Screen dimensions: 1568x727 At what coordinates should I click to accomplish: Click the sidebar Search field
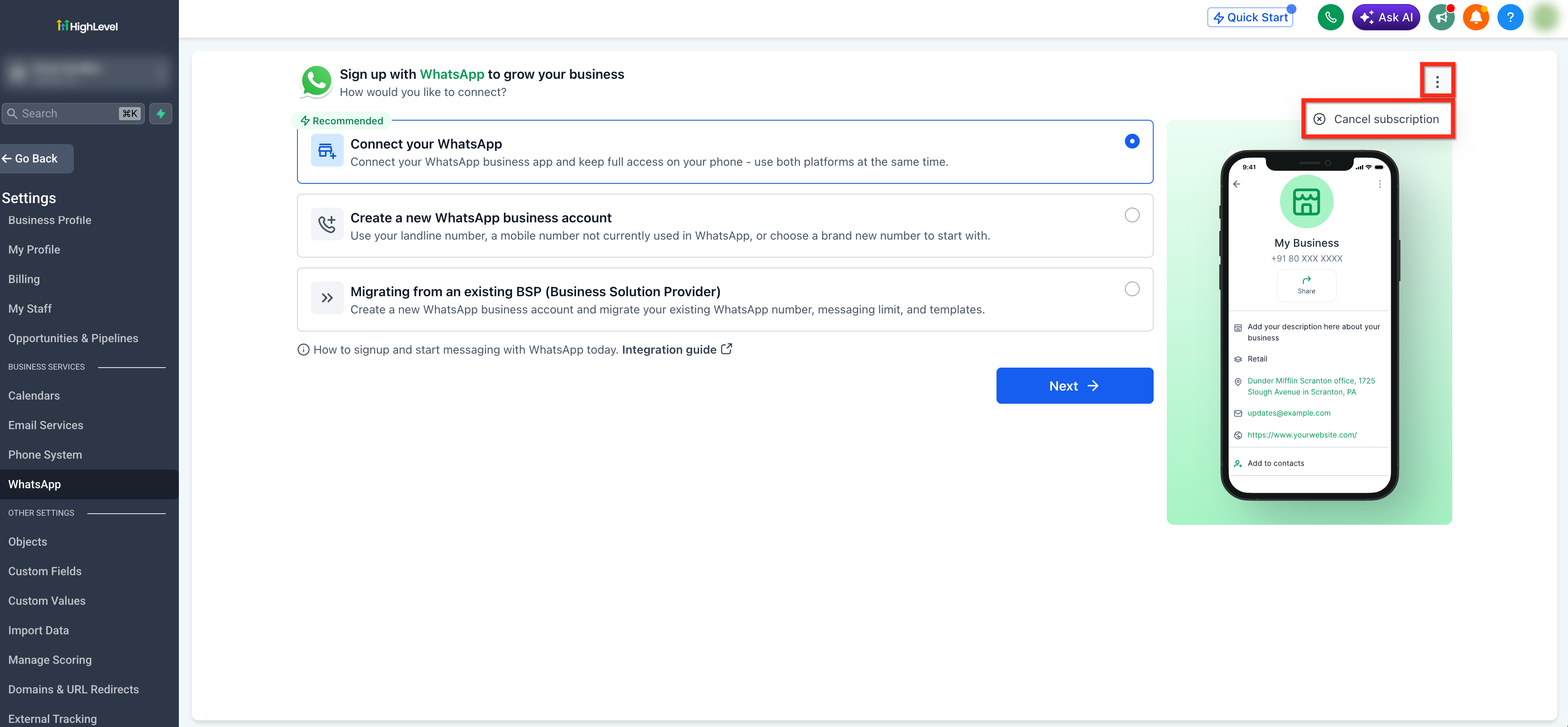pos(73,113)
